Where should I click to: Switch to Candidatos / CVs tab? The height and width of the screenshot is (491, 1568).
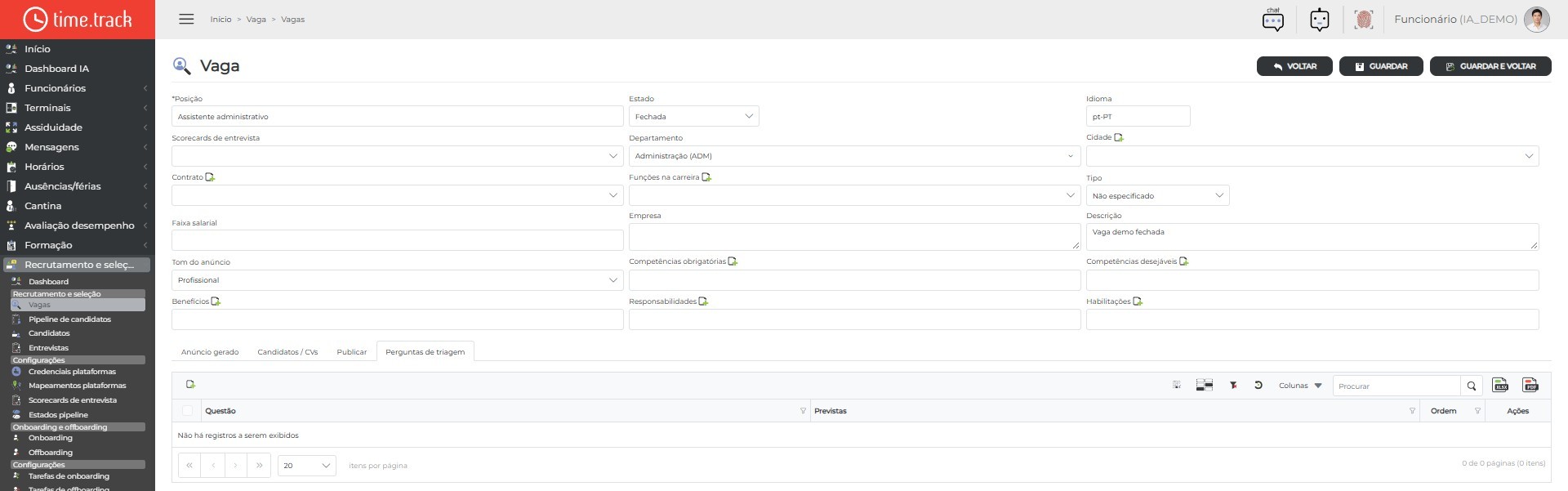(287, 352)
